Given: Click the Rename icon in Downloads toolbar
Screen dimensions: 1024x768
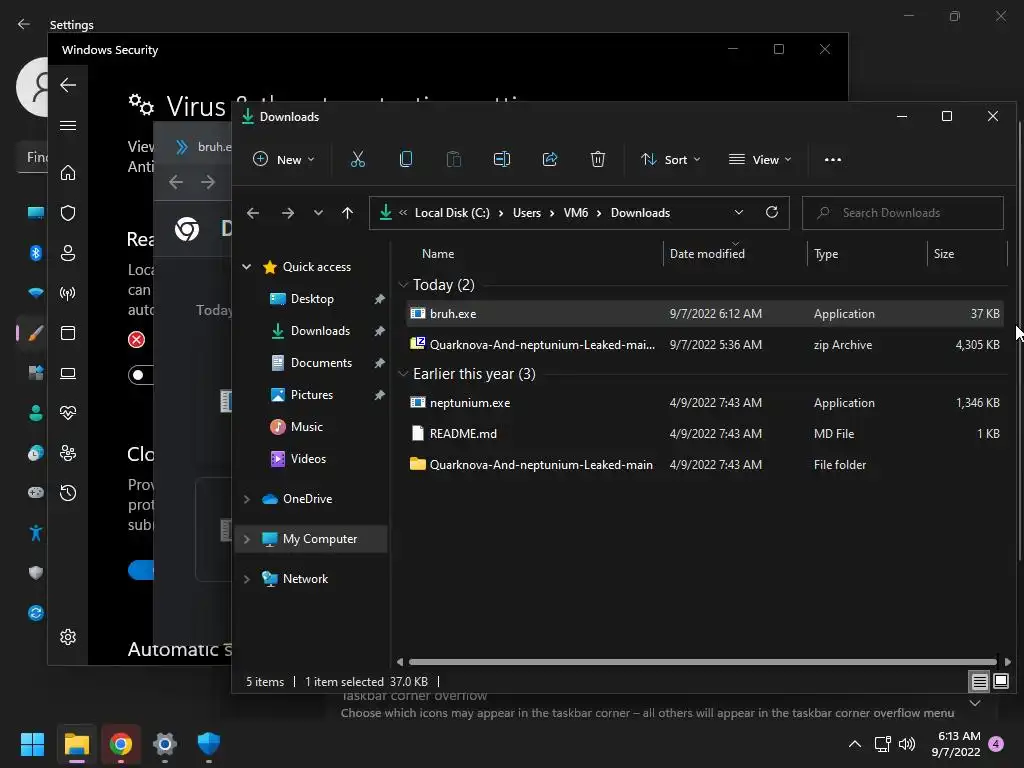Looking at the screenshot, I should pyautogui.click(x=502, y=159).
